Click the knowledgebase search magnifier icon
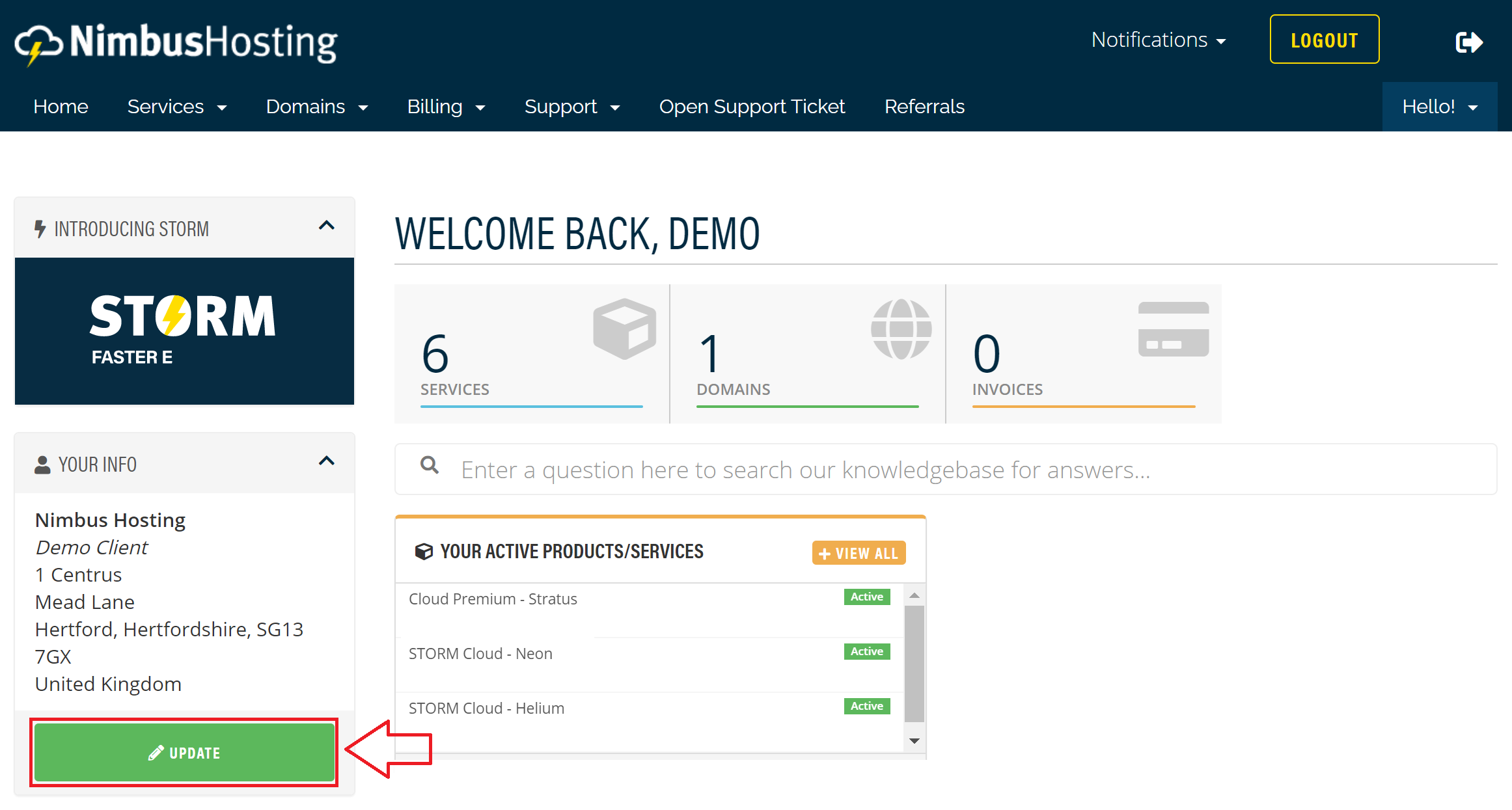This screenshot has height=810, width=1512. pyautogui.click(x=430, y=465)
